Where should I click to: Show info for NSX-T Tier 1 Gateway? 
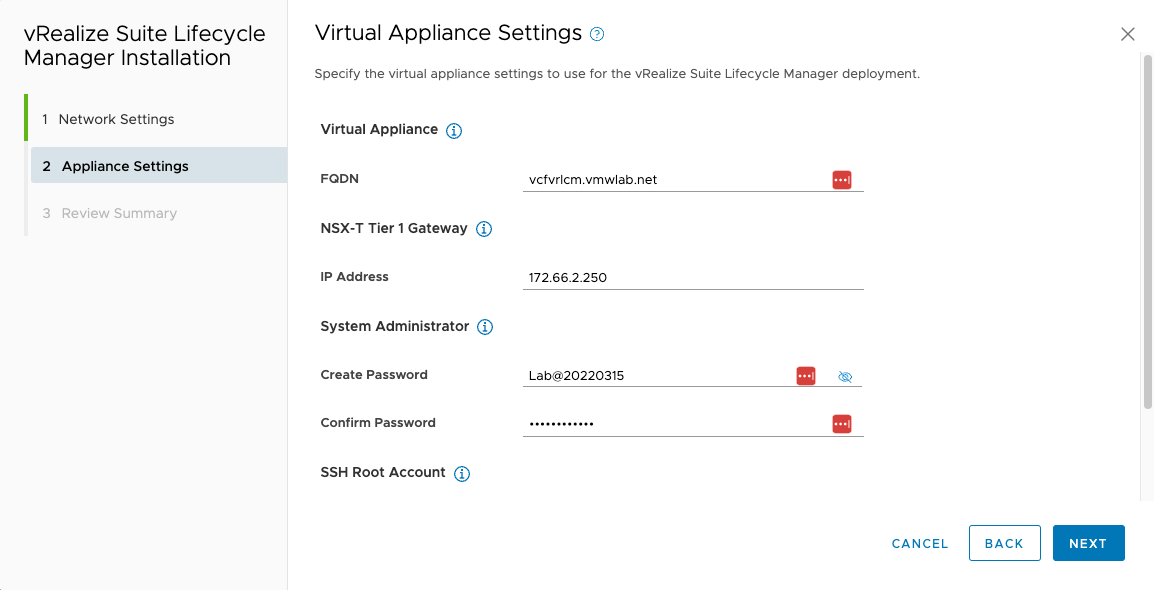tap(484, 230)
